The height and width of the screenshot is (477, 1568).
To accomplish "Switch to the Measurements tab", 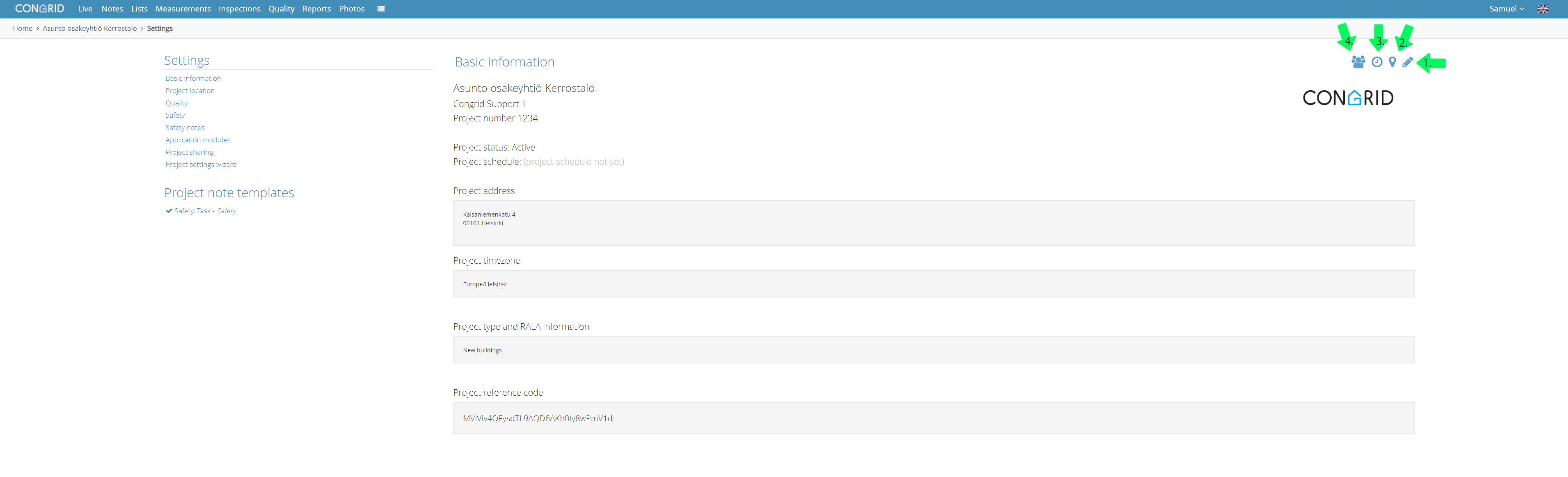I will click(x=183, y=9).
